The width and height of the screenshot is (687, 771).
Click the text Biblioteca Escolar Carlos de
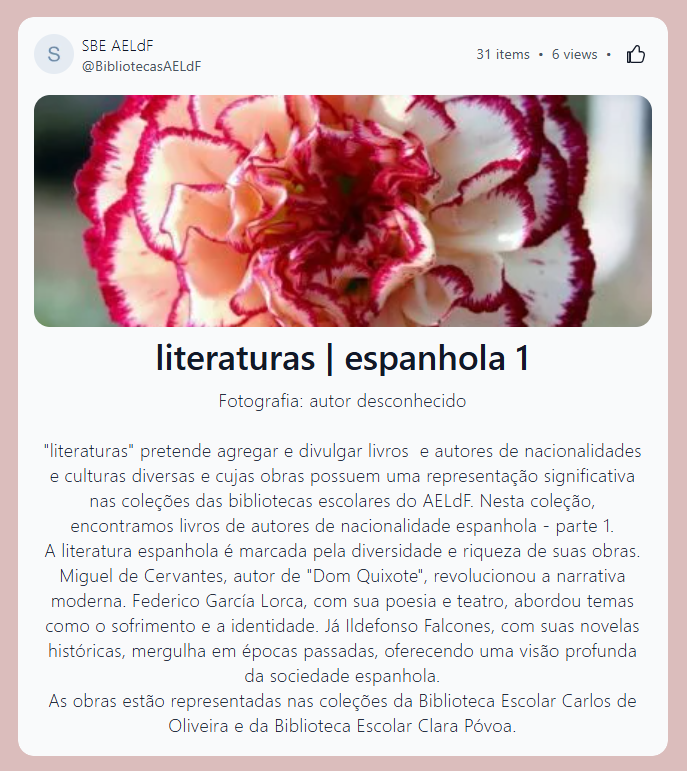[527, 701]
